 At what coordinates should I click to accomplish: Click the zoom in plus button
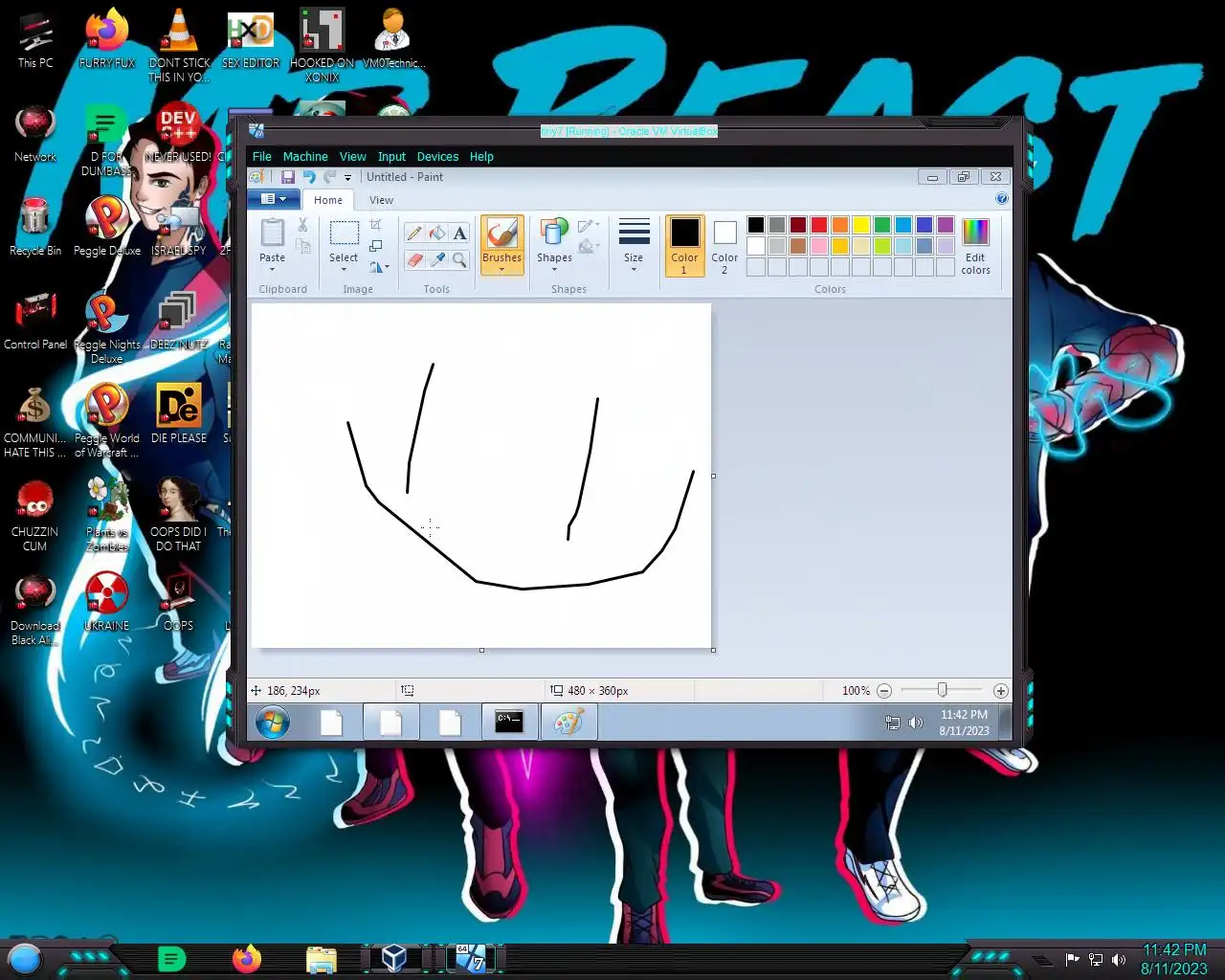pyautogui.click(x=1001, y=691)
